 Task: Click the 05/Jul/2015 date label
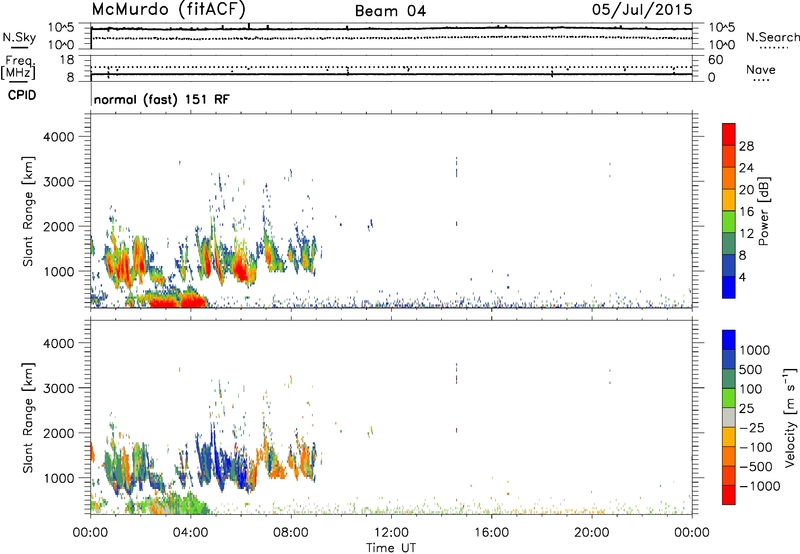(x=642, y=10)
